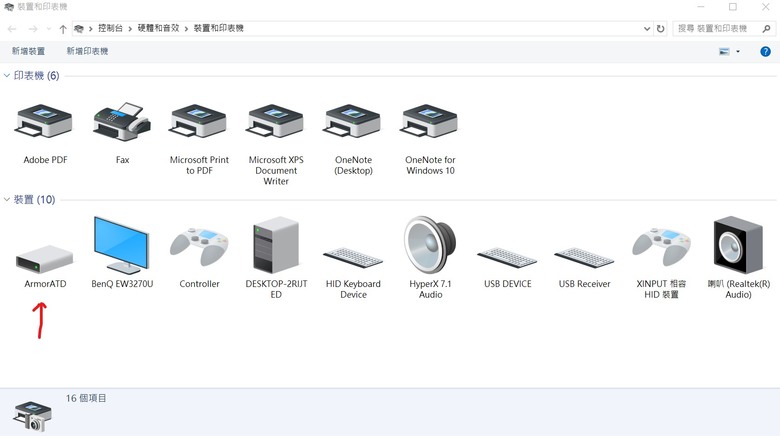
Task: Go up one level with up arrow
Action: click(63, 29)
